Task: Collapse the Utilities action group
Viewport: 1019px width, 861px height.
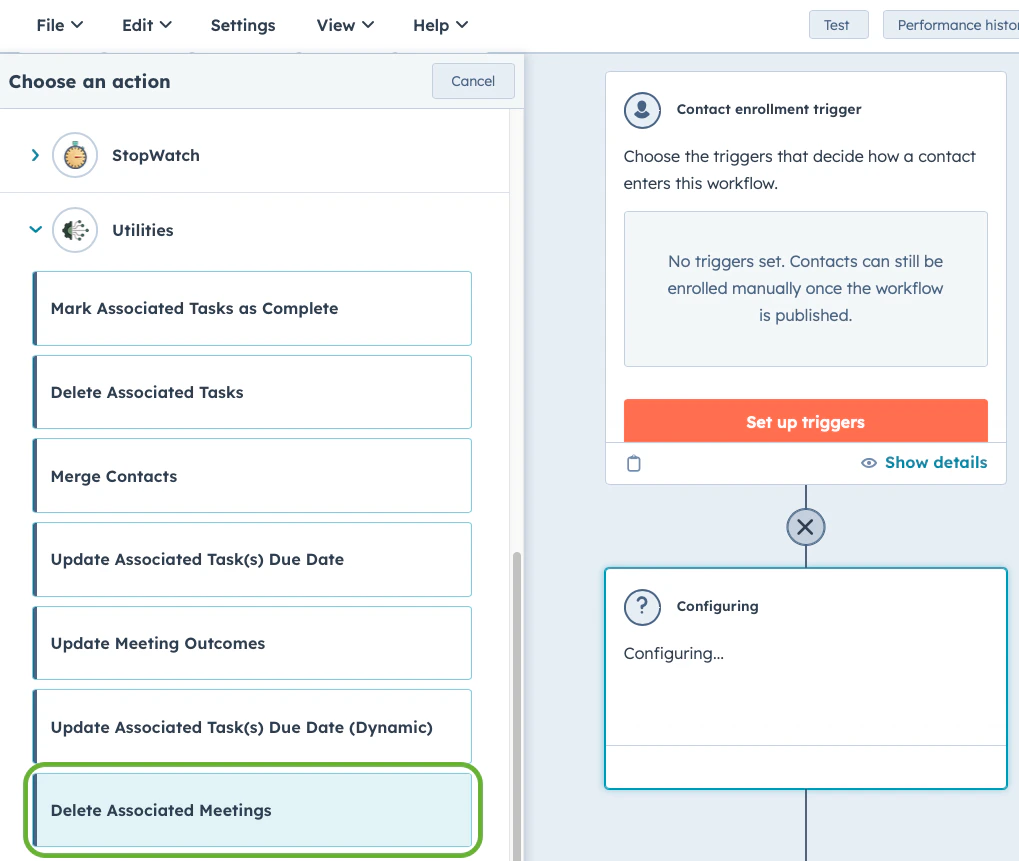Action: 35,230
